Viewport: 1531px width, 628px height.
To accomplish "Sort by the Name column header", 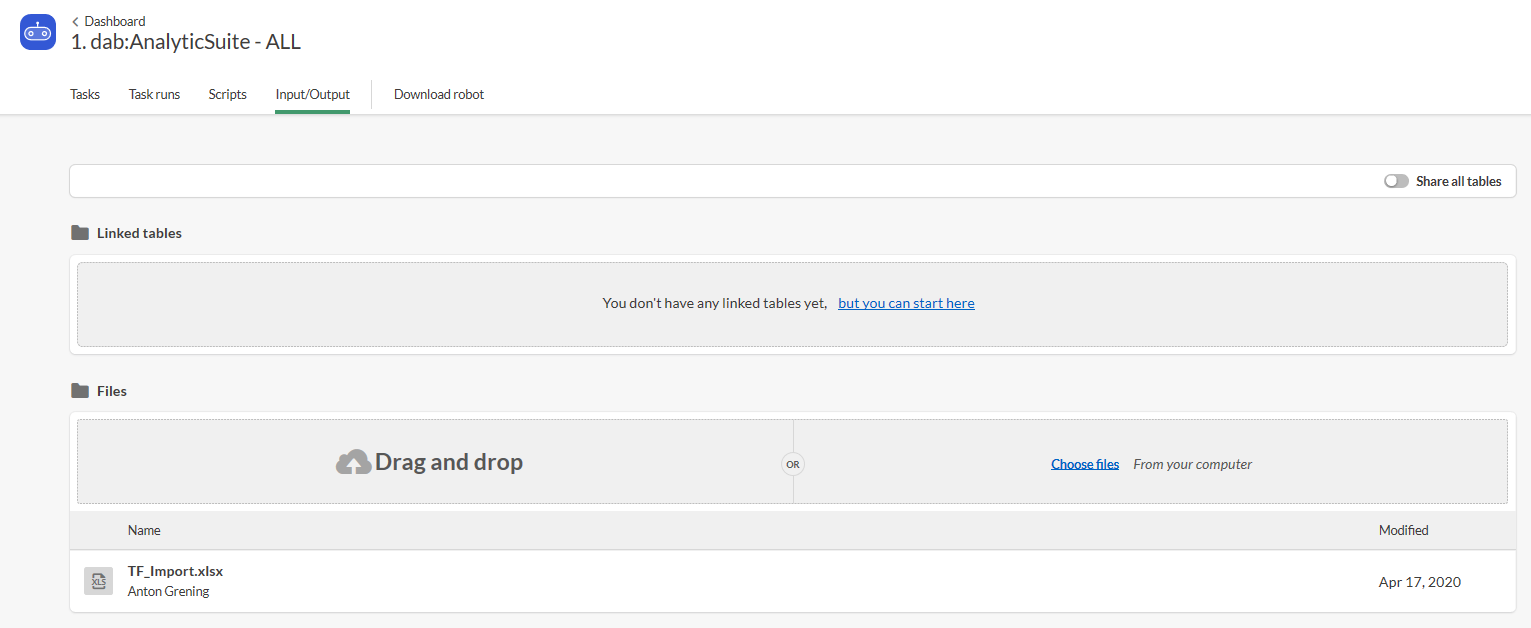I will tap(144, 530).
